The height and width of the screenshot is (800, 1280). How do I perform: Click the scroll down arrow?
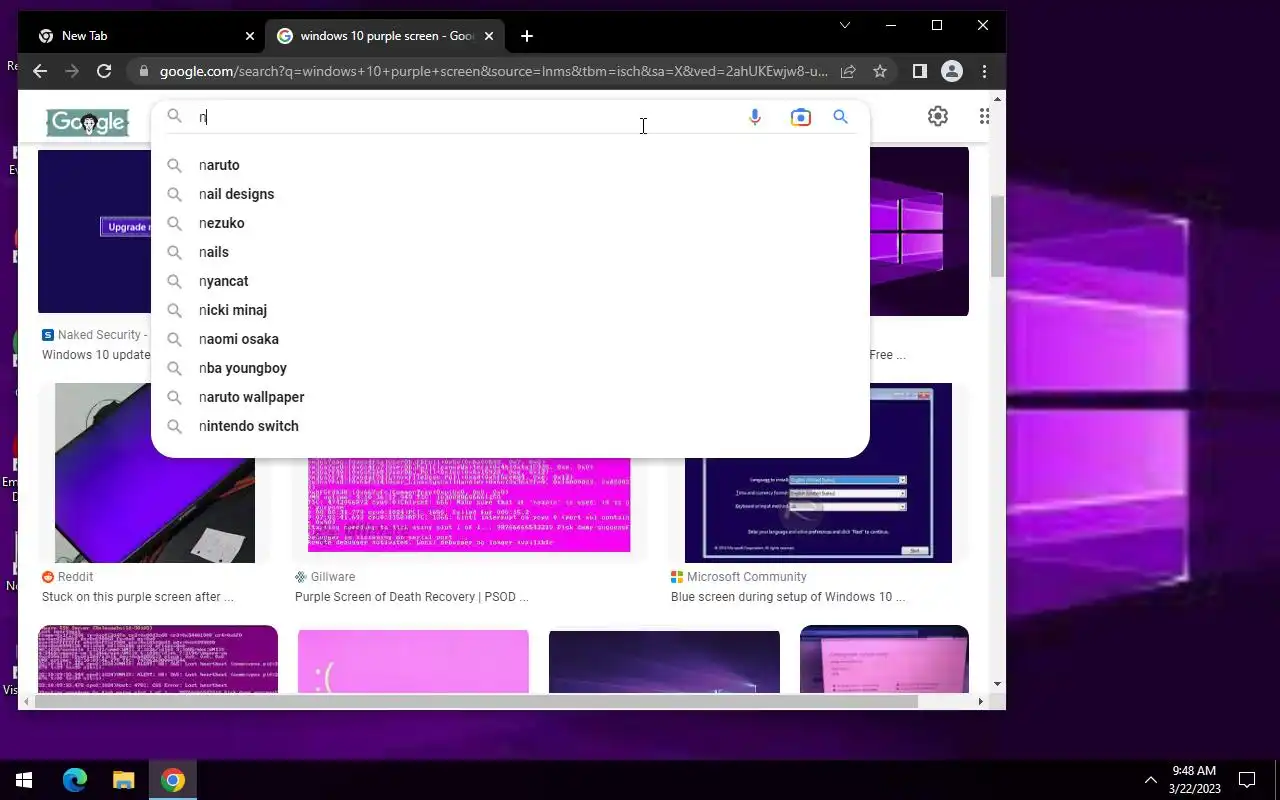click(997, 684)
